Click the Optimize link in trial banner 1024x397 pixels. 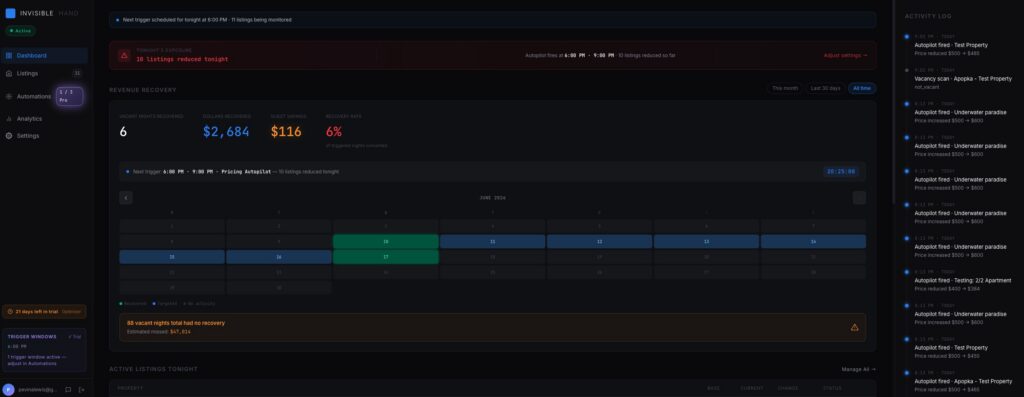click(71, 311)
